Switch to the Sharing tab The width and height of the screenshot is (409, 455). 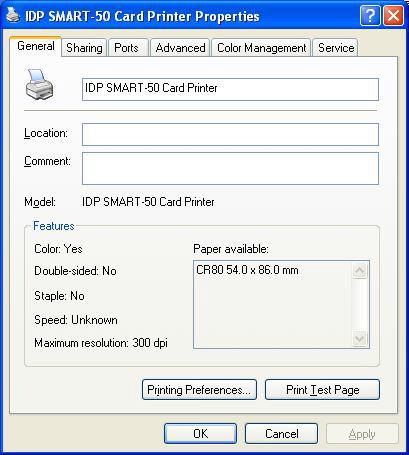pos(84,48)
